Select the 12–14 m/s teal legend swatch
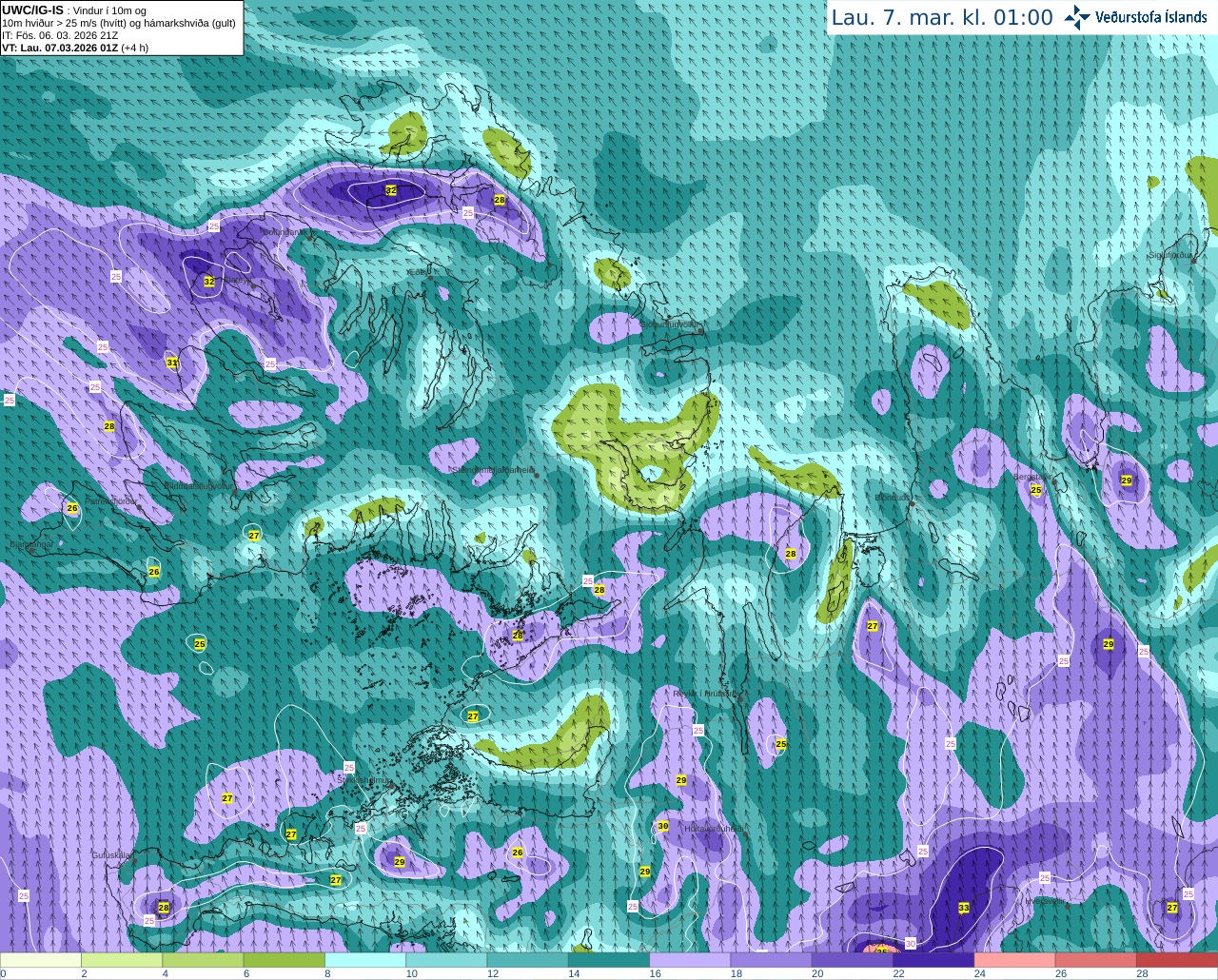Screen dimensions: 1218x980 click(x=528, y=960)
